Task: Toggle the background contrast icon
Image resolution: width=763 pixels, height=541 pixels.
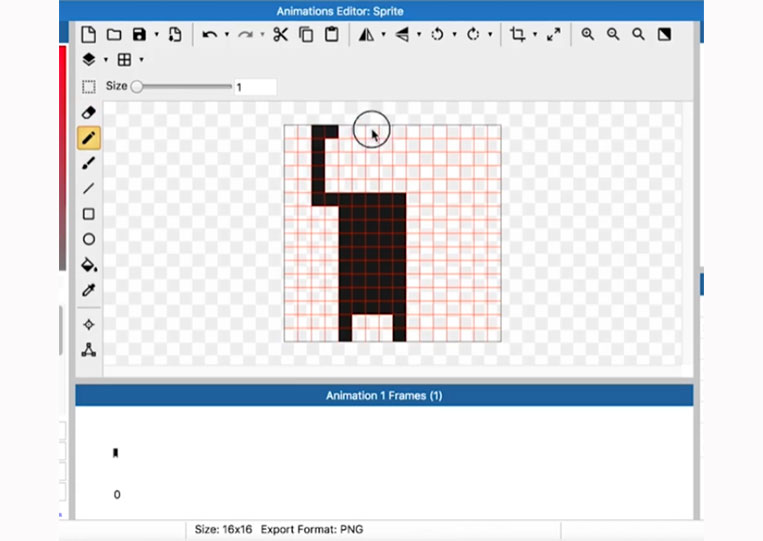Action: pos(664,35)
